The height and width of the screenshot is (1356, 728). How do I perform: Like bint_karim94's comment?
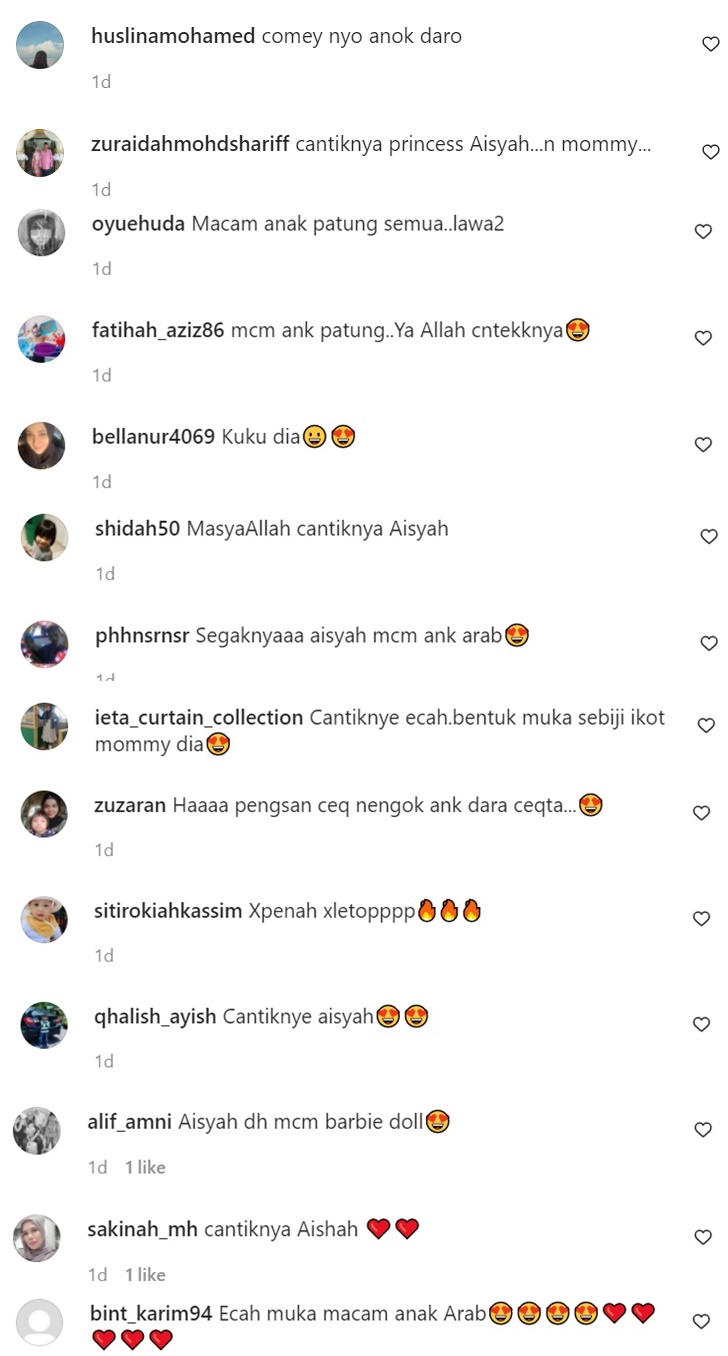point(702,1321)
